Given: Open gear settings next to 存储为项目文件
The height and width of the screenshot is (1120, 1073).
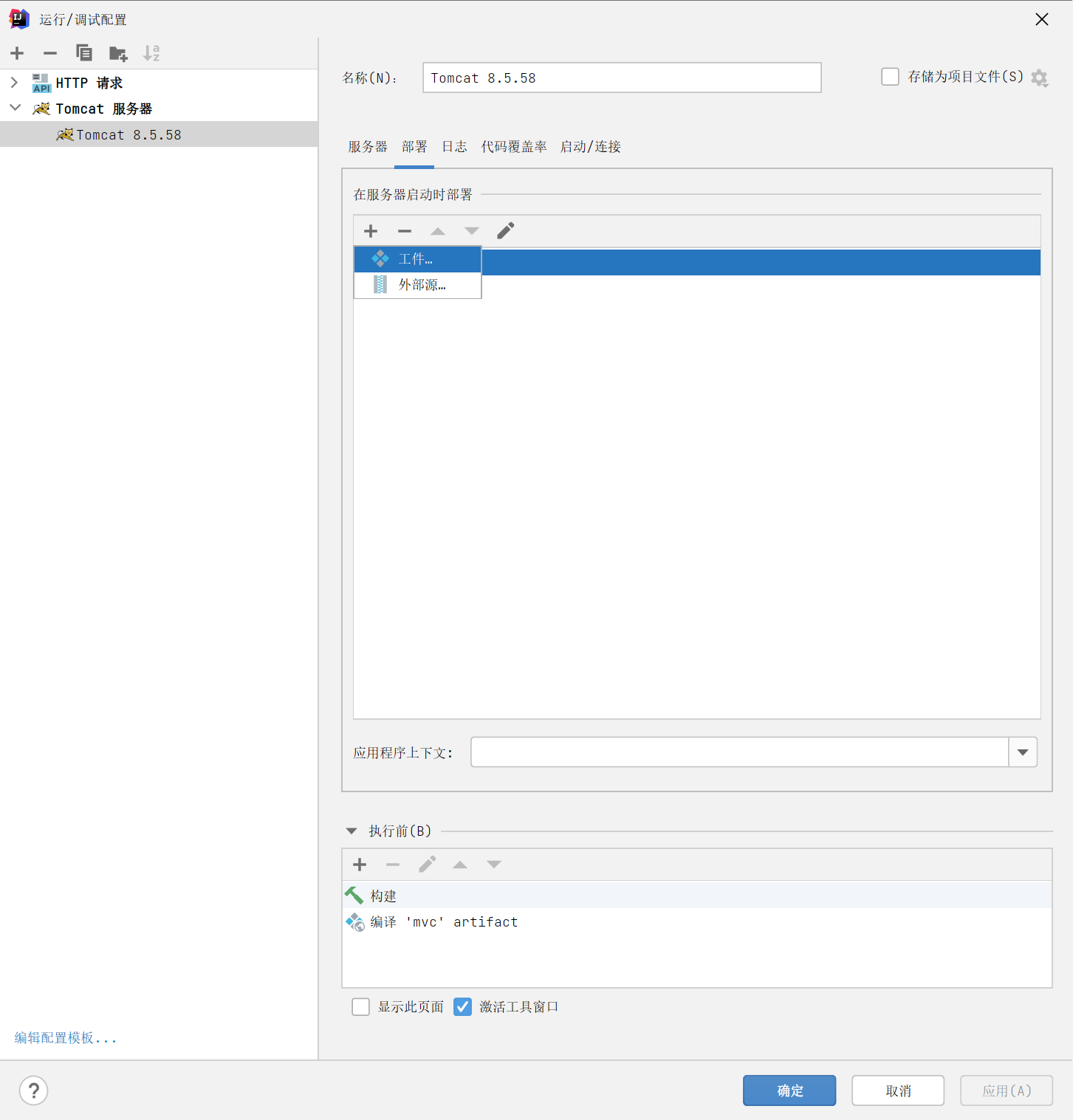Looking at the screenshot, I should [x=1040, y=78].
